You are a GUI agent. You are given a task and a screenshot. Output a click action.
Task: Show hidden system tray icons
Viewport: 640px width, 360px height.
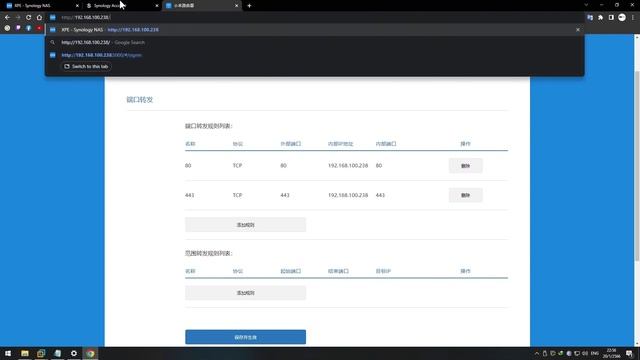pos(537,353)
